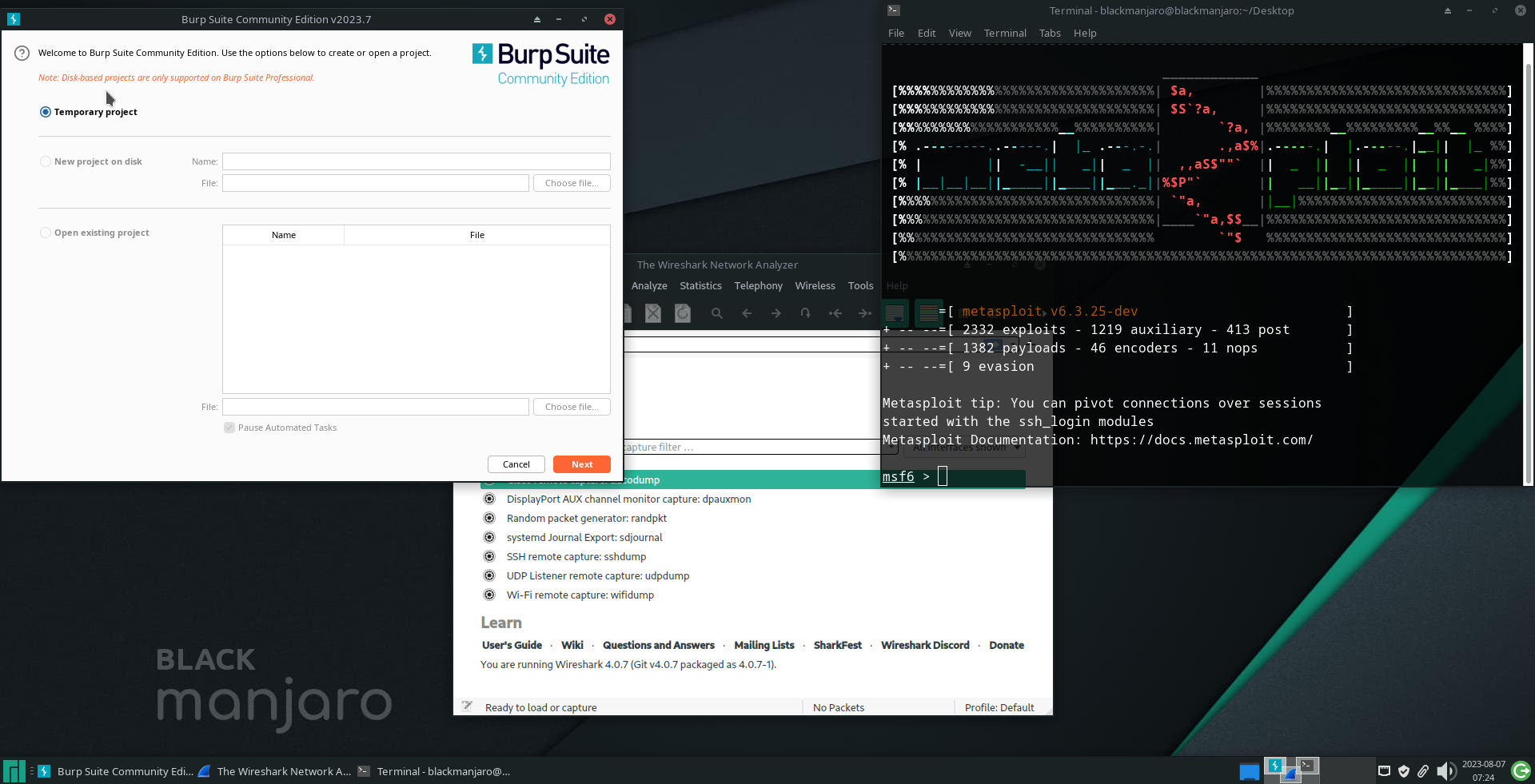The image size is (1535, 784).
Task: Click the settings icon beside randpkt interface
Action: (489, 518)
